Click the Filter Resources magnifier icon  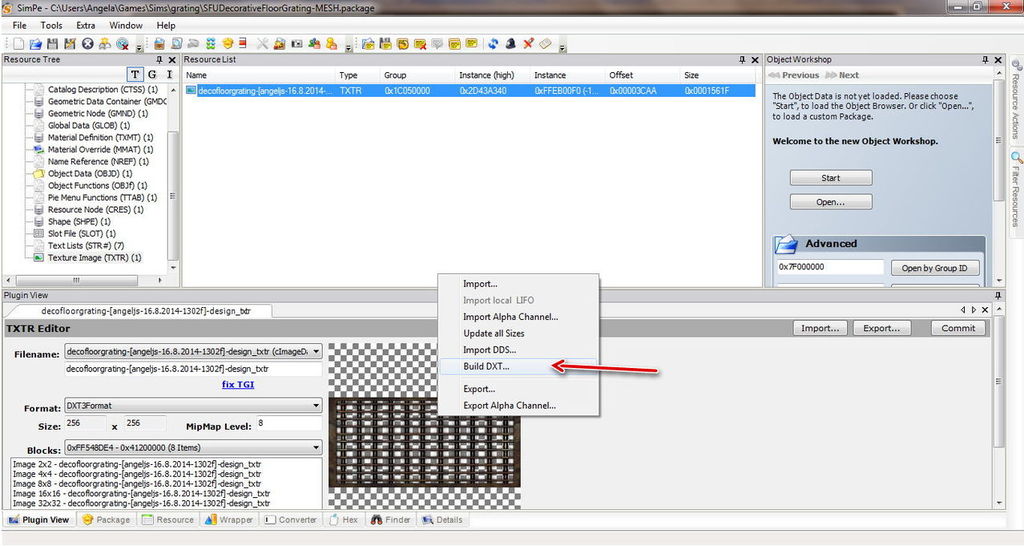click(x=1016, y=158)
